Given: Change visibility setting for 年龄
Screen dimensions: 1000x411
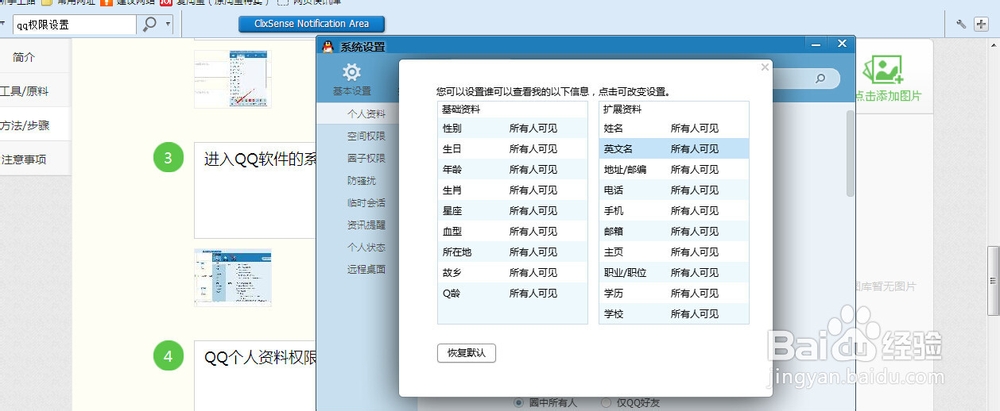Looking at the screenshot, I should (x=533, y=170).
